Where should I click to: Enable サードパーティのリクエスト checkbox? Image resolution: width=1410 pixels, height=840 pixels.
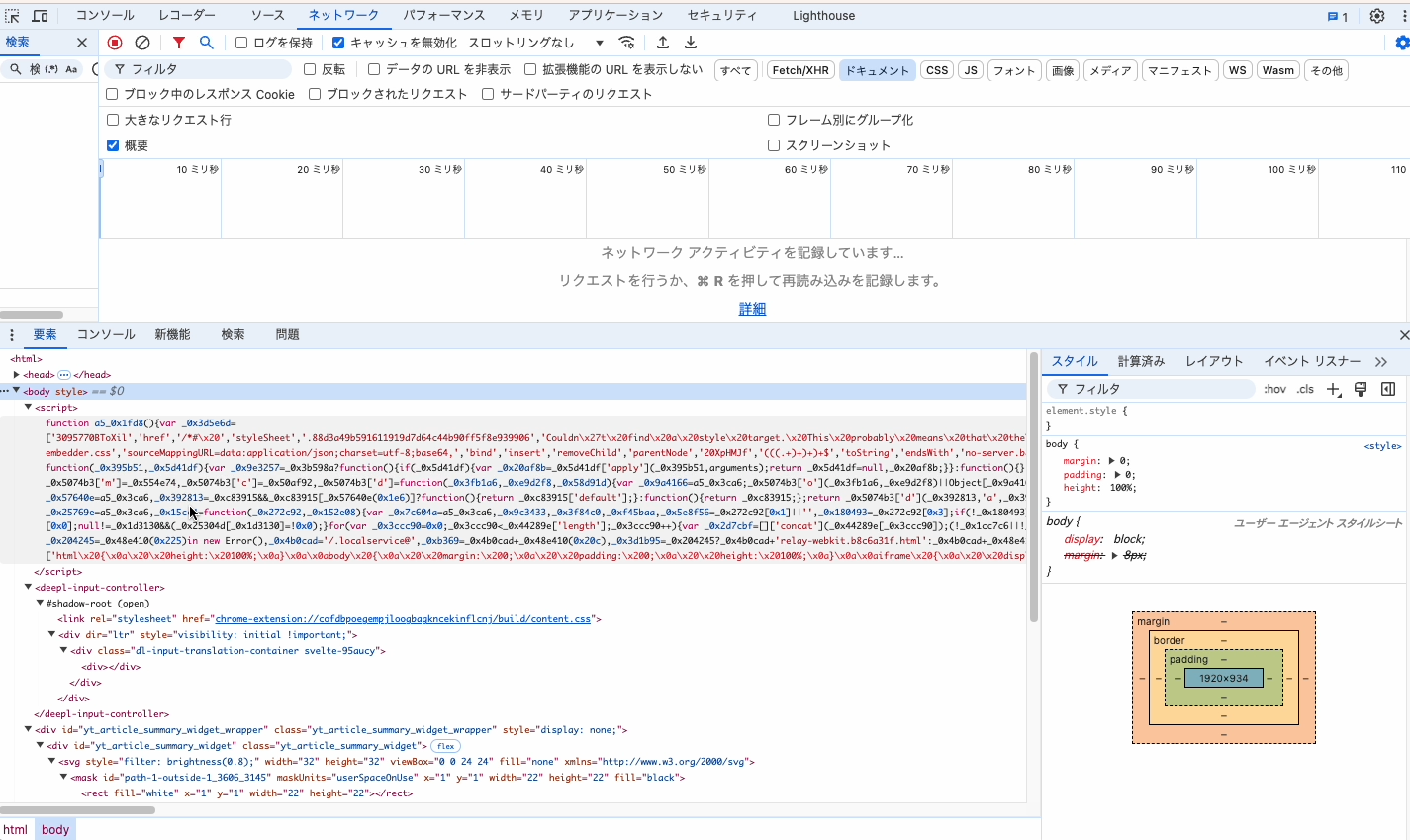click(488, 94)
